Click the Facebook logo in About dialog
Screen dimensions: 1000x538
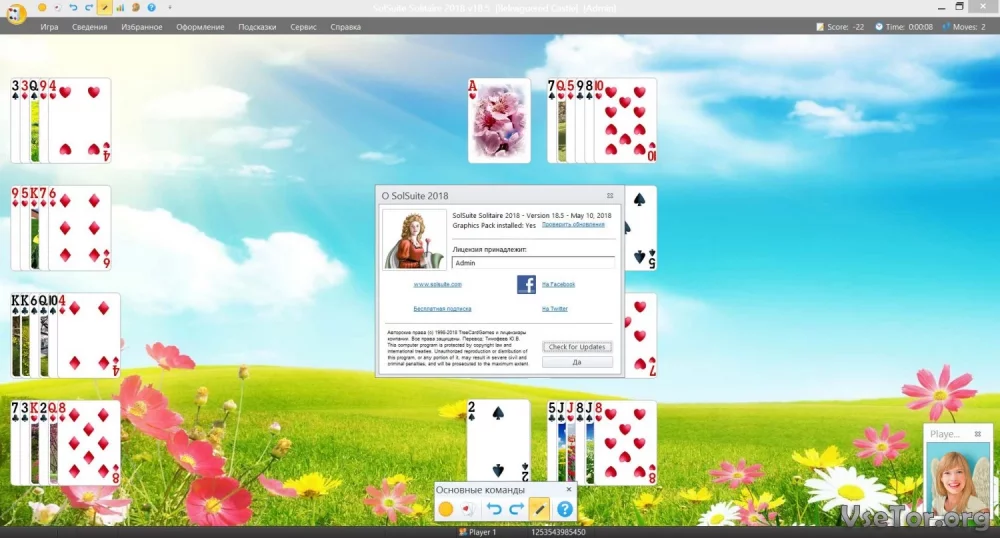tap(526, 285)
